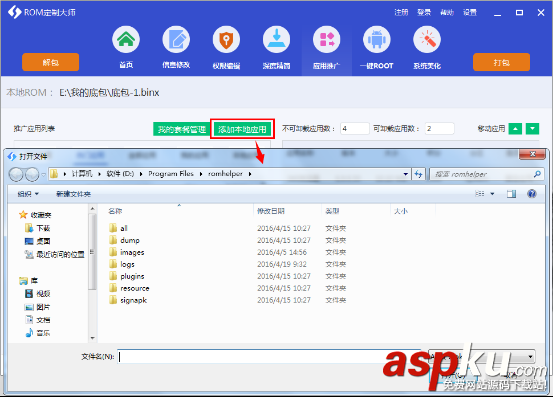The image size is (553, 397).
Task: Click the 不可卸载应用数 input field
Action: pos(354,129)
